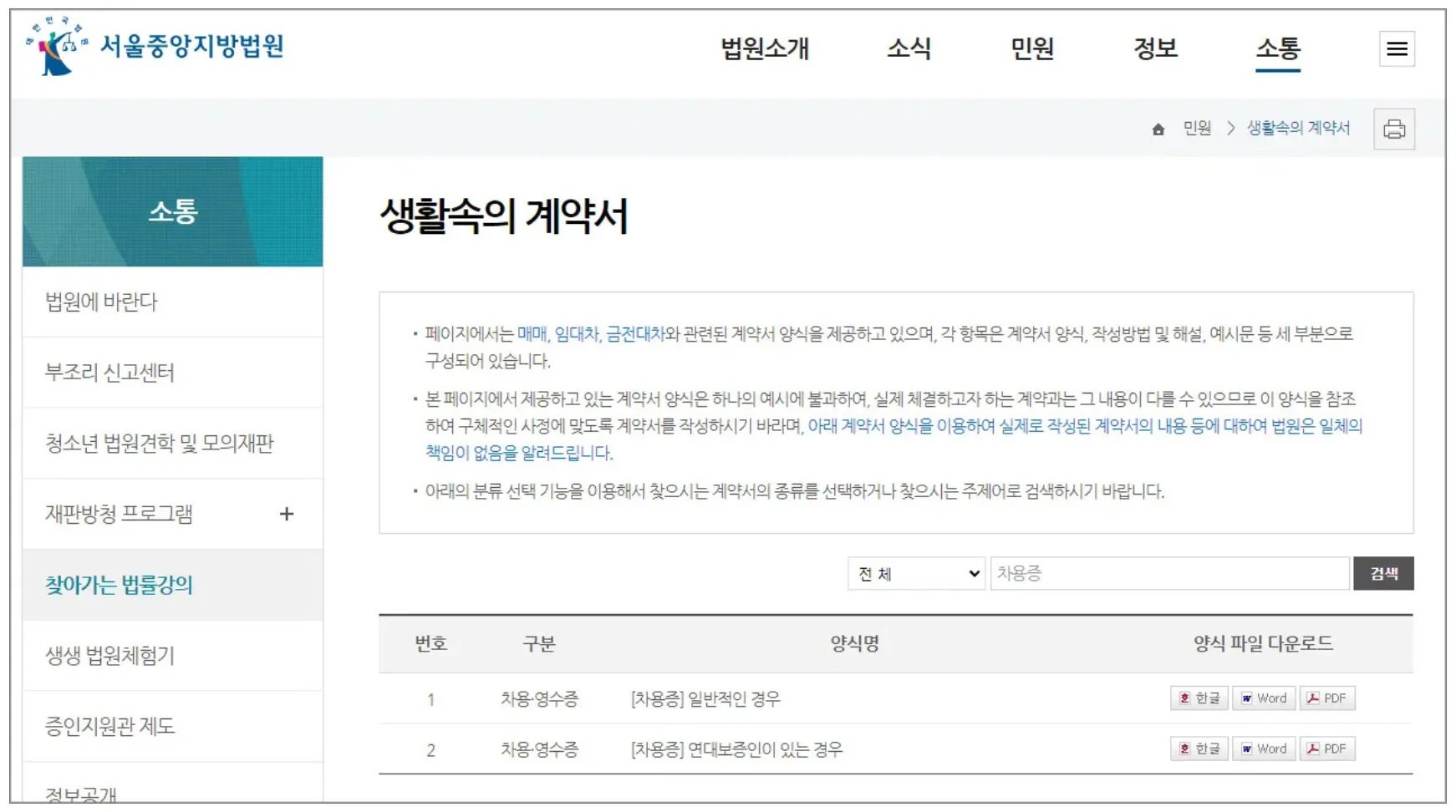This screenshot has width=1456, height=812.
Task: Expand 재판방청 프로그램 in sidebar
Action: (288, 515)
